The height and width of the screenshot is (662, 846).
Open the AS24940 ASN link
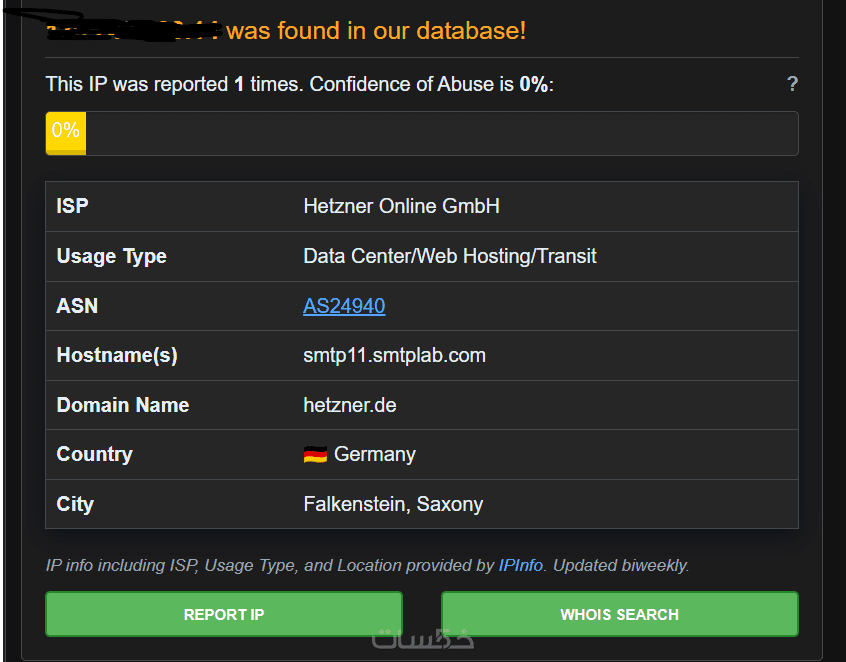coord(344,306)
